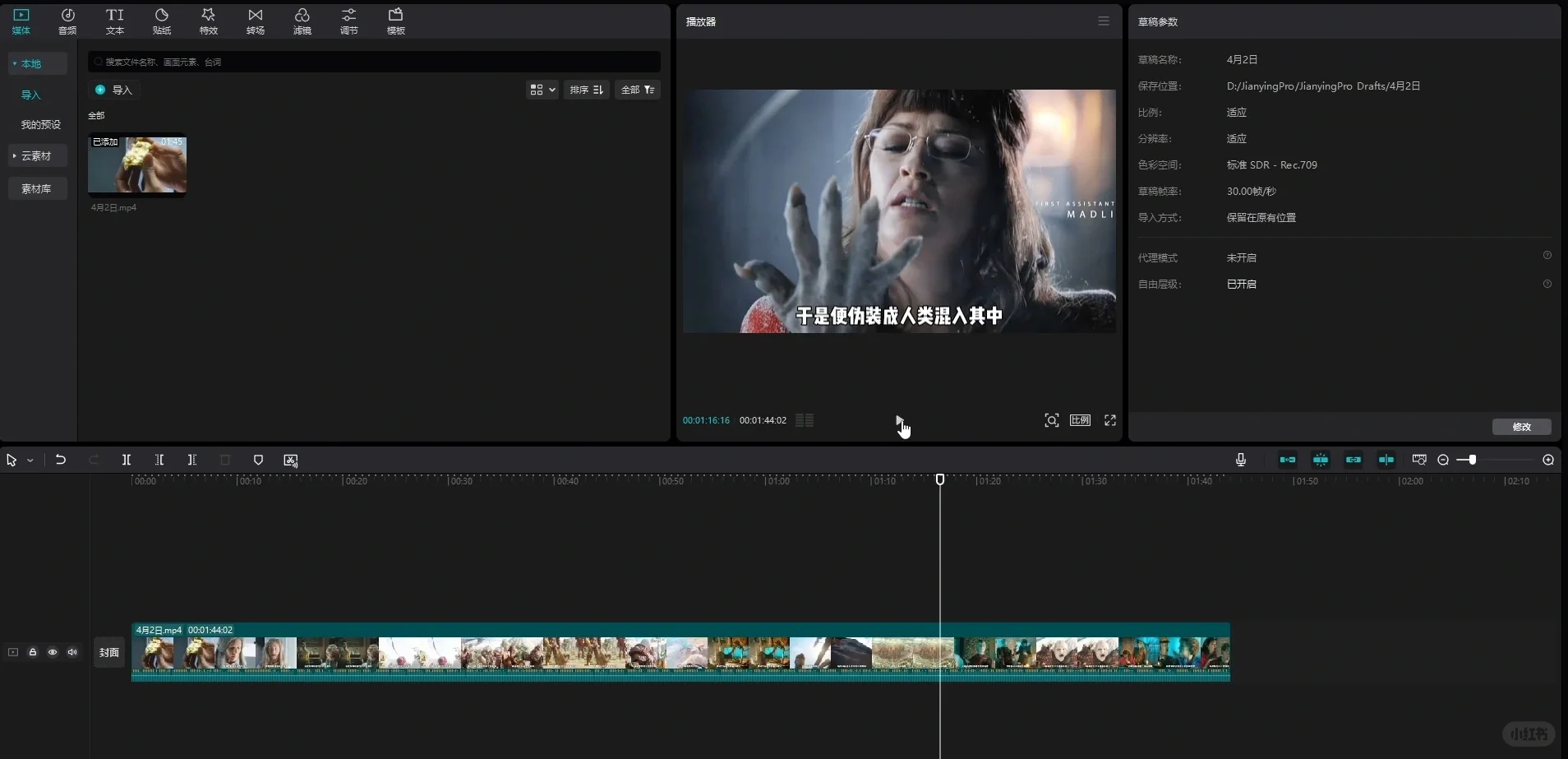Open the 素材库 material library

(36, 188)
